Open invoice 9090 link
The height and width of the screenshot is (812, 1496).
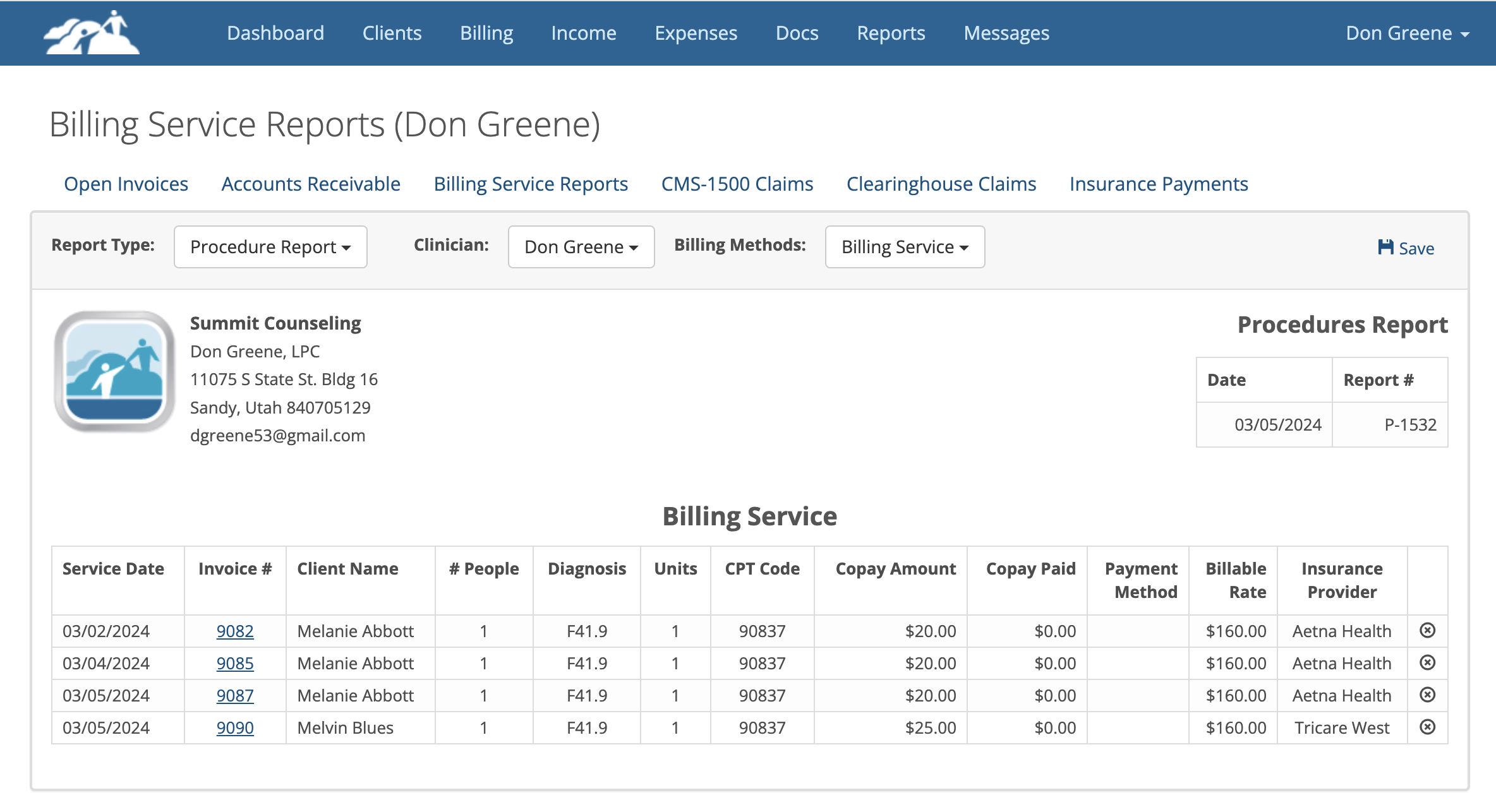click(235, 727)
